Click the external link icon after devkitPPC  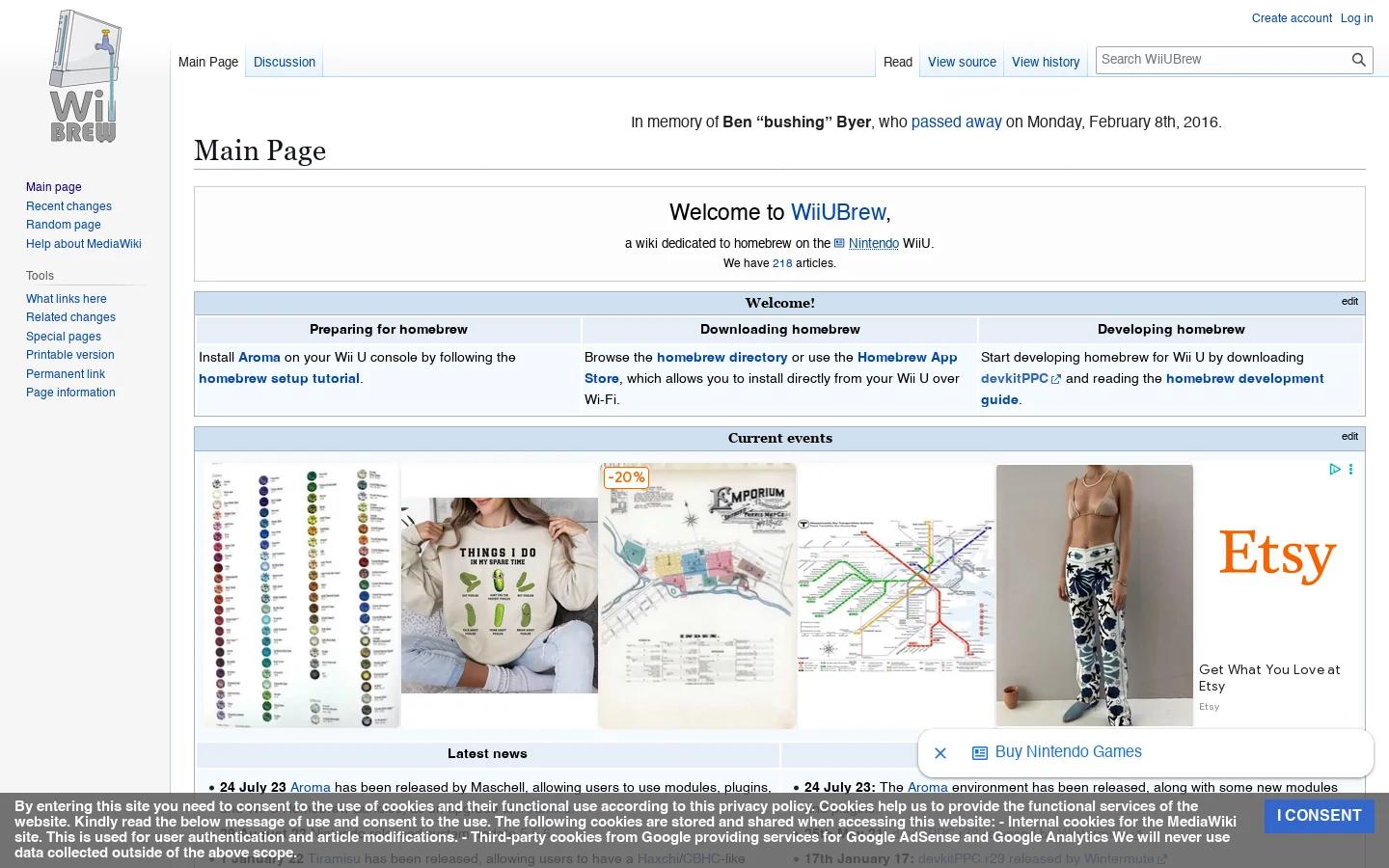coord(1056,380)
